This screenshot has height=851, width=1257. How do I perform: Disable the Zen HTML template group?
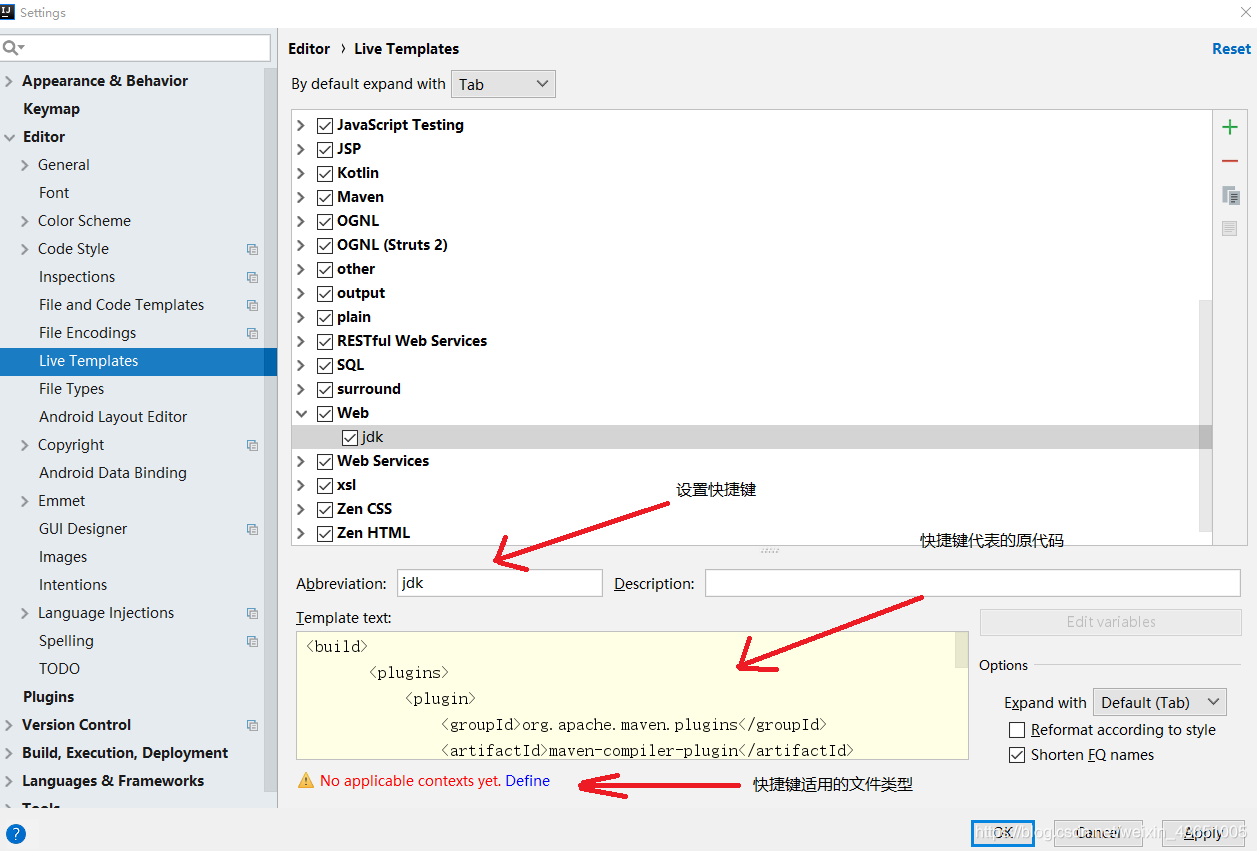(x=325, y=533)
